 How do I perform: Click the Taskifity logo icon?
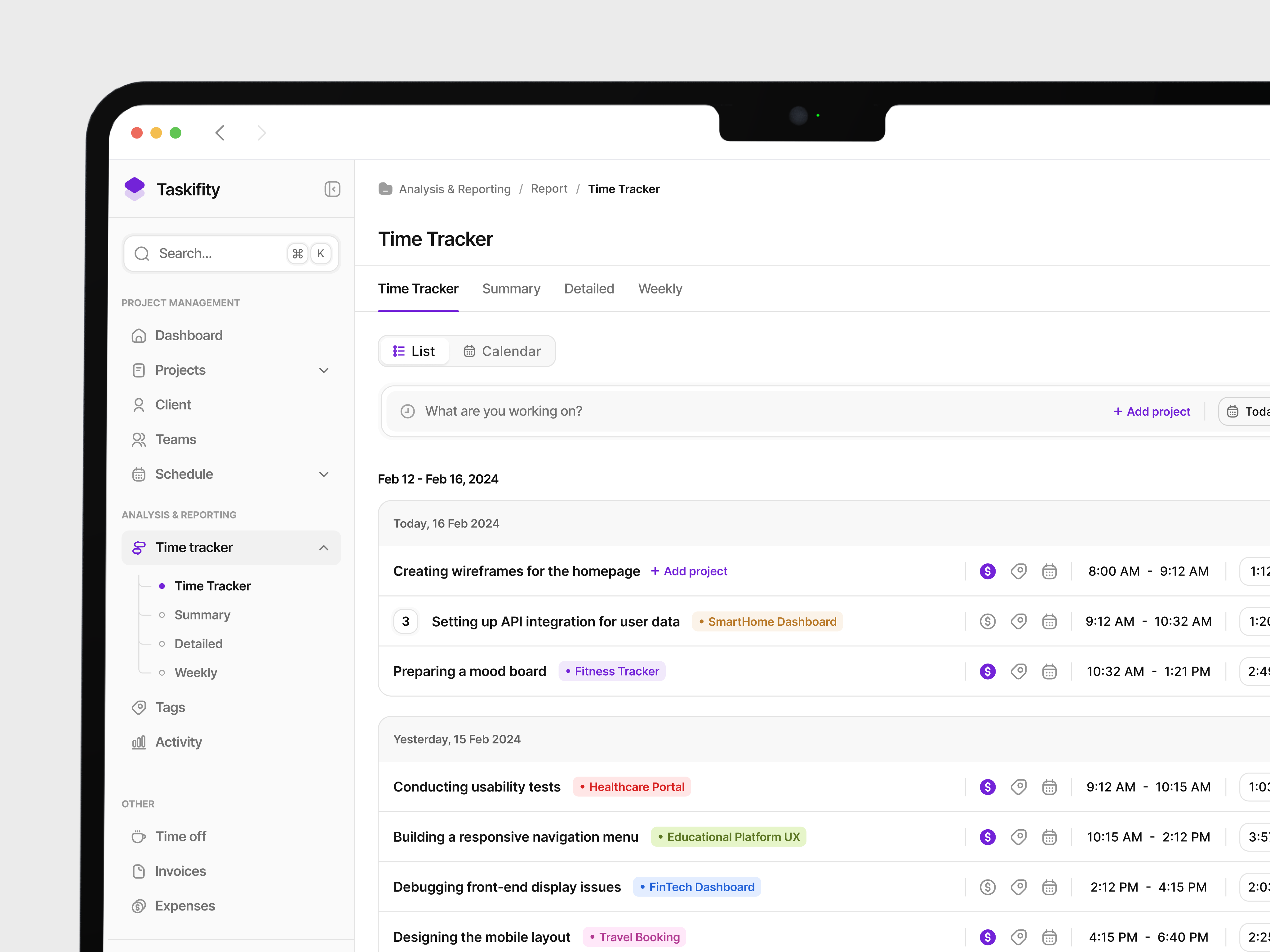[x=135, y=189]
